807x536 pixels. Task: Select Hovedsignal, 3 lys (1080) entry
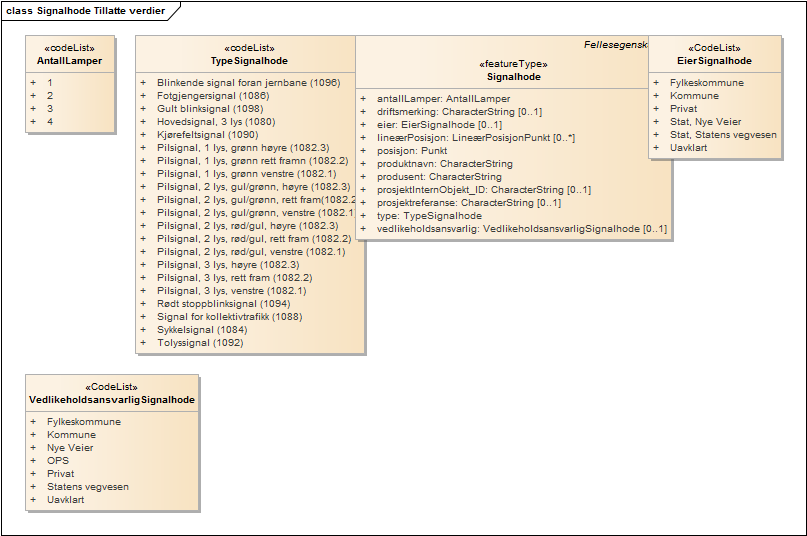pos(216,122)
